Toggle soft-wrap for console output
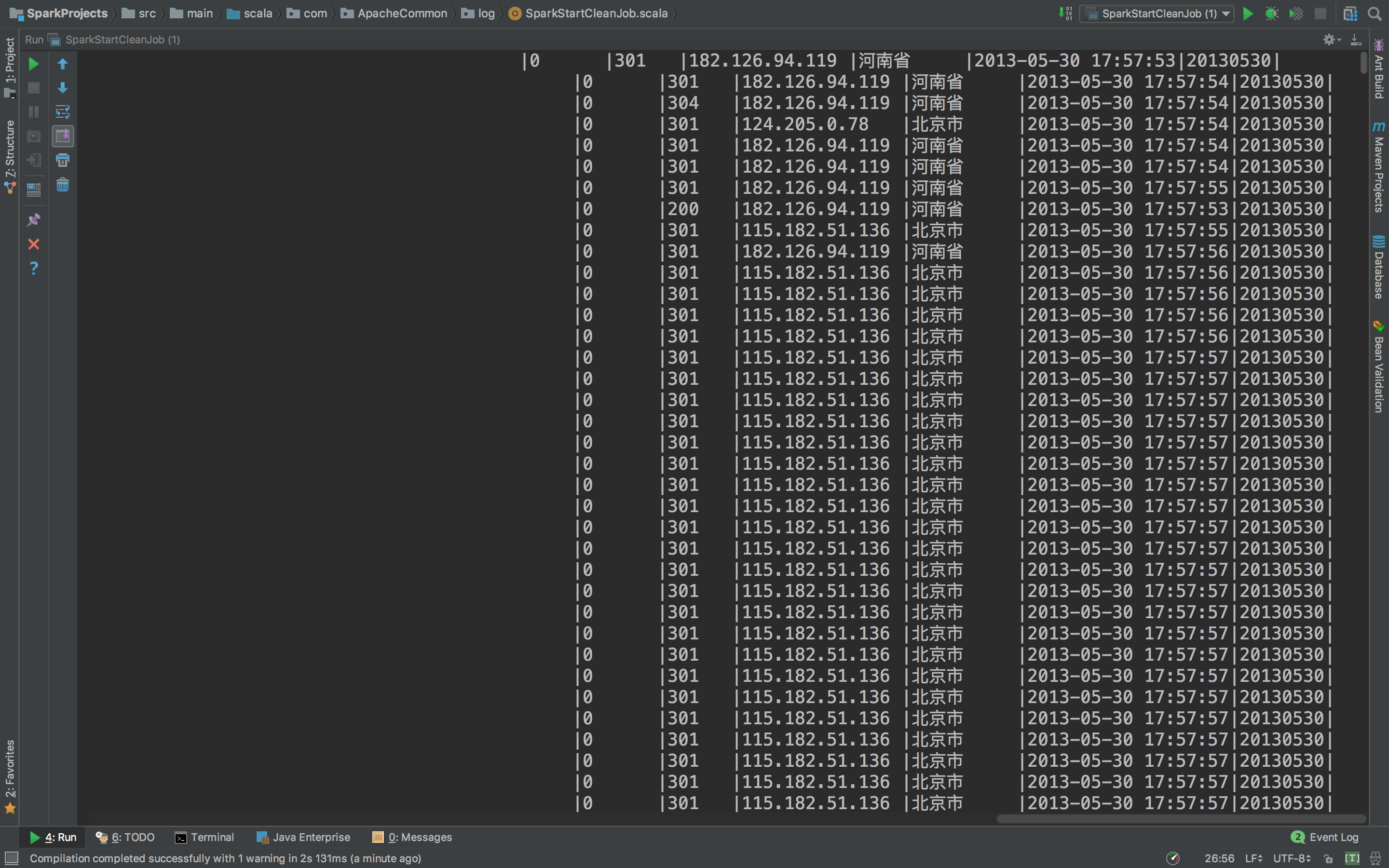 (x=63, y=112)
